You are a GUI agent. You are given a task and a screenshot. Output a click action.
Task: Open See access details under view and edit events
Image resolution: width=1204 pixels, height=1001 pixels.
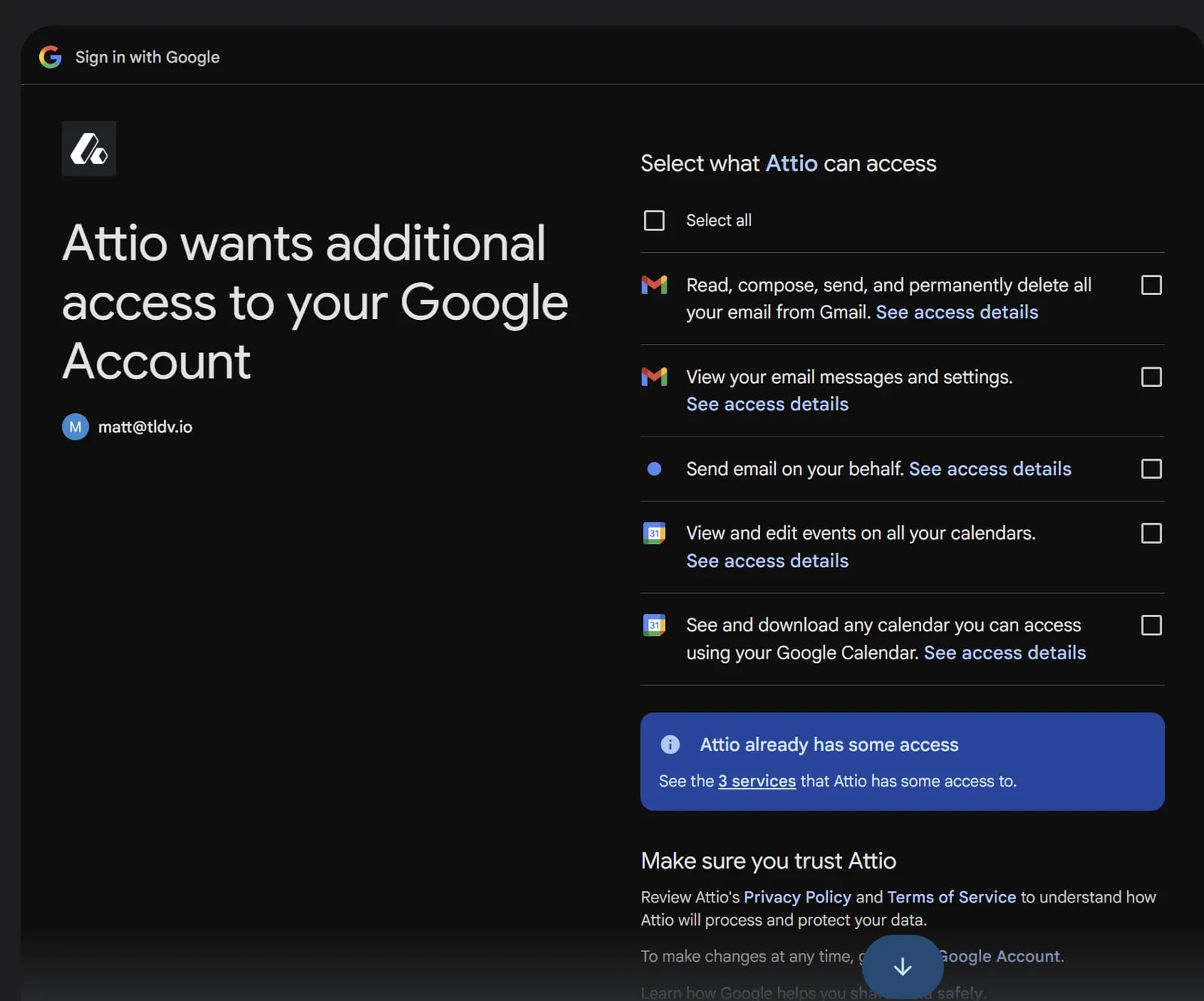(767, 561)
